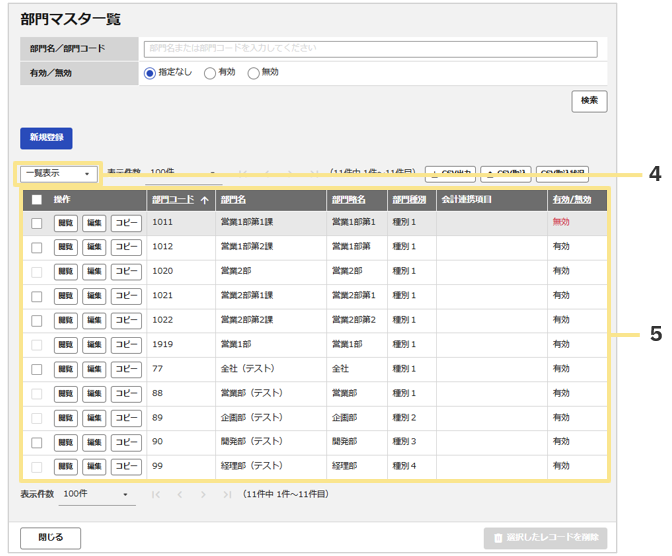The height and width of the screenshot is (556, 672).
Task: Select the 有効 radio button
Action: click(210, 73)
